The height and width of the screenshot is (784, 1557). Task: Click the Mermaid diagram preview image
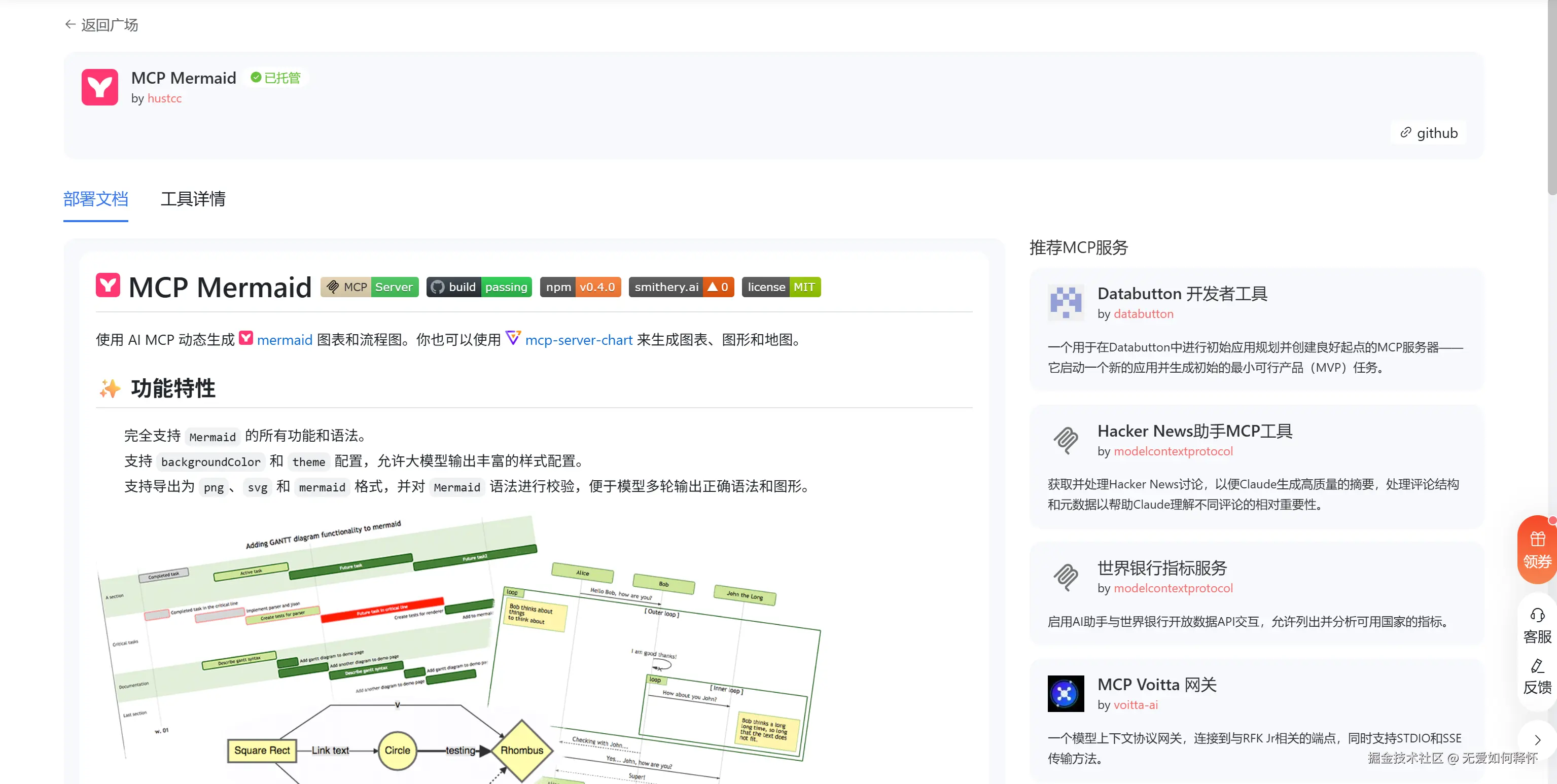[459, 647]
